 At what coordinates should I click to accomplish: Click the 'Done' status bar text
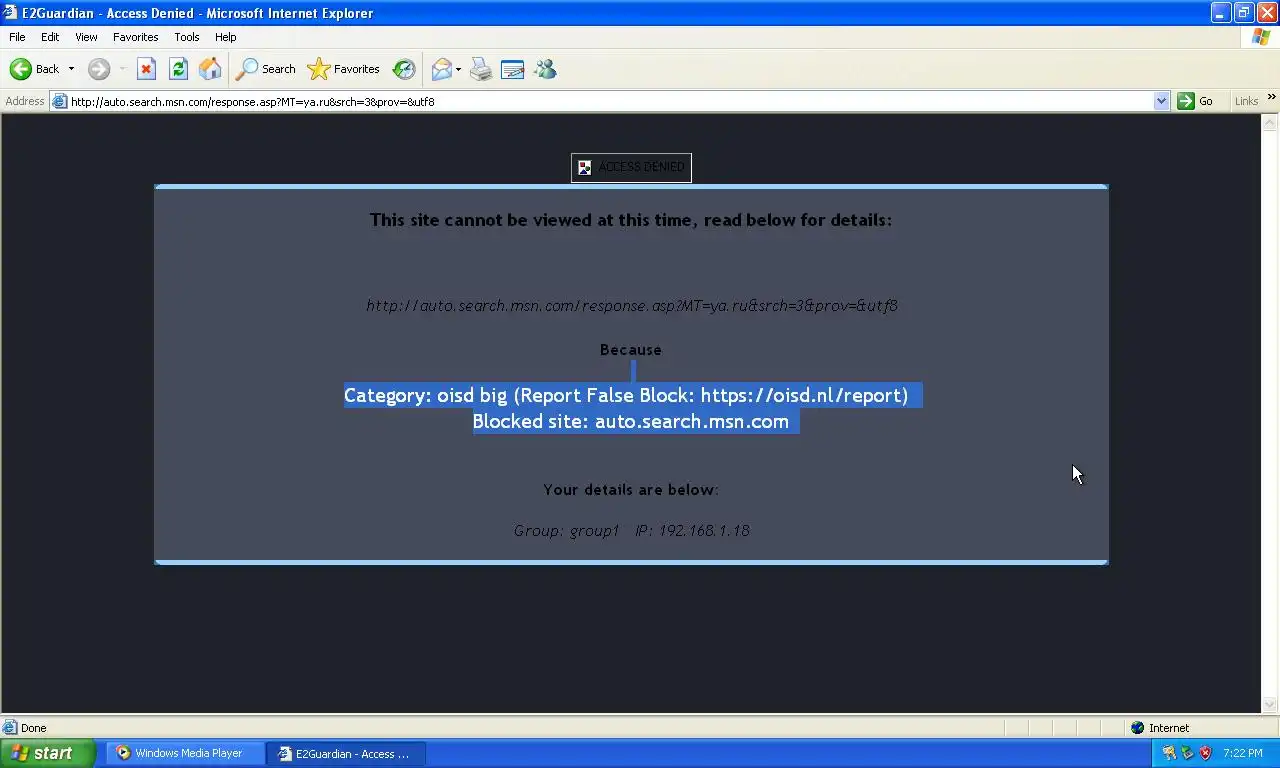coord(34,728)
